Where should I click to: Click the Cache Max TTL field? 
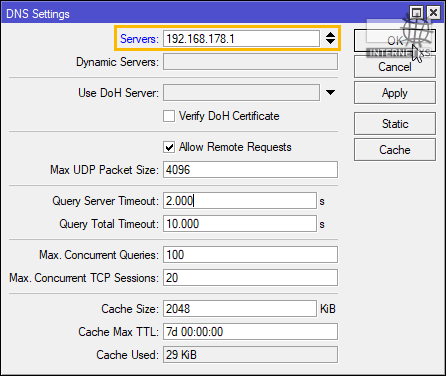[250, 332]
